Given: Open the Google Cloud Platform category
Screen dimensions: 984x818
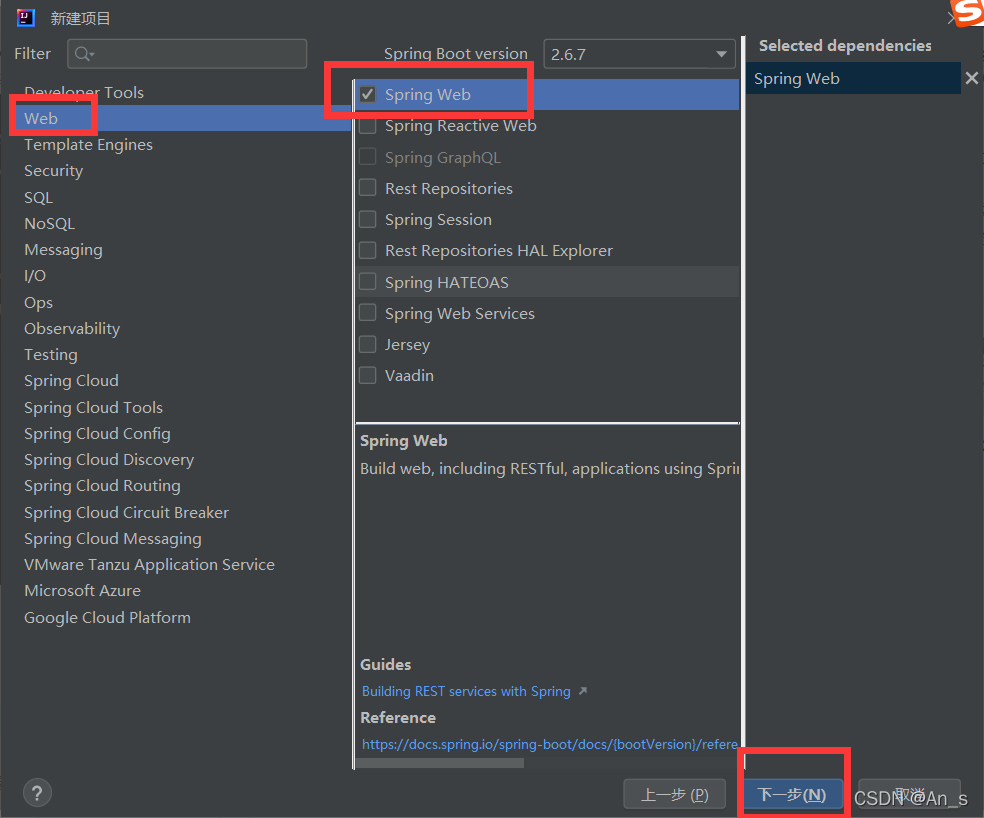Looking at the screenshot, I should tap(107, 617).
